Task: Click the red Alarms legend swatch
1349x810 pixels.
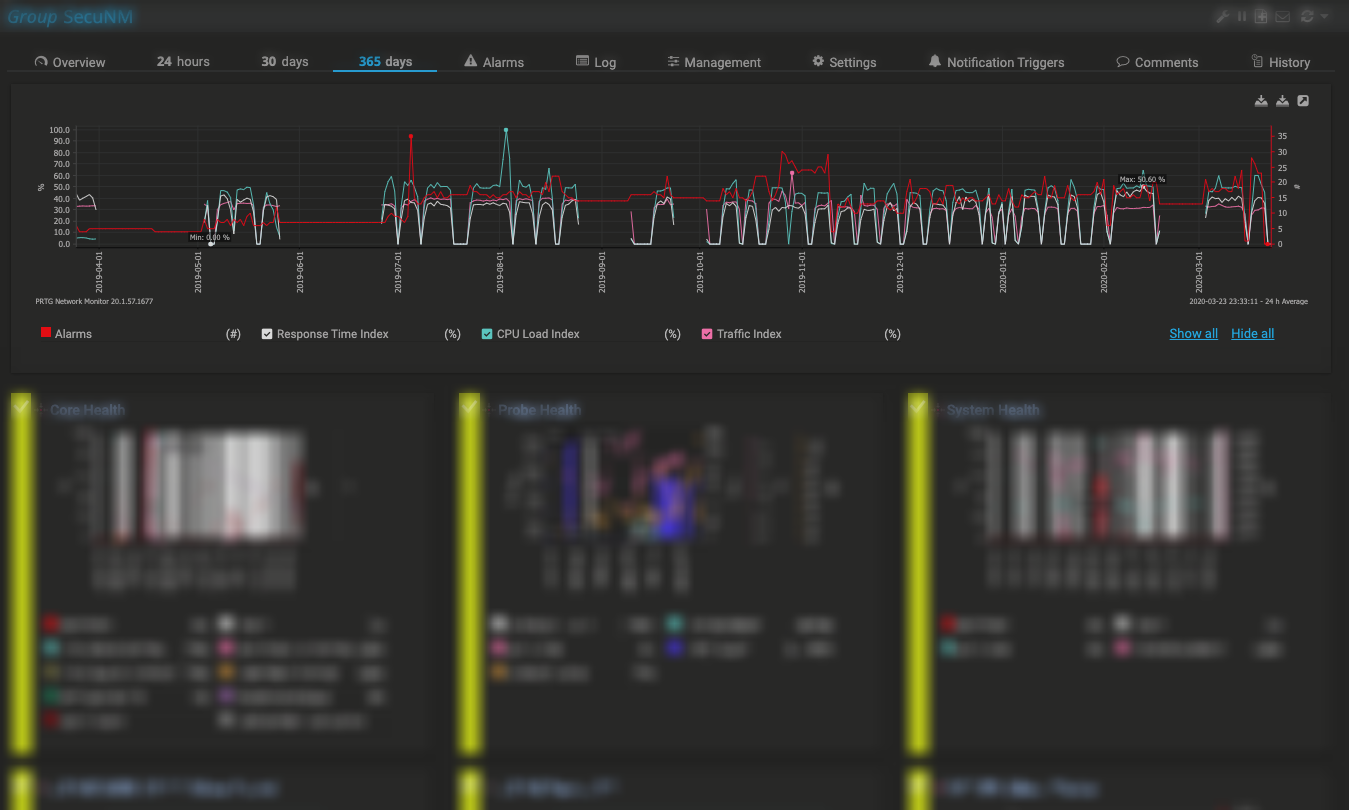Action: [46, 333]
